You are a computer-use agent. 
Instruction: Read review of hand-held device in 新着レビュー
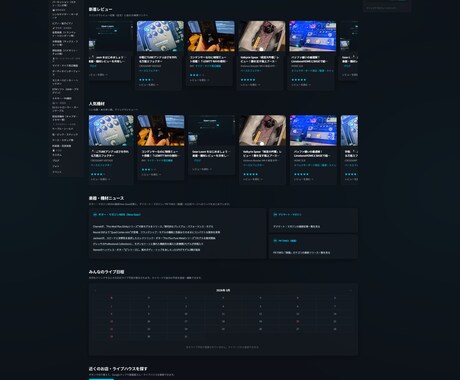point(199,80)
